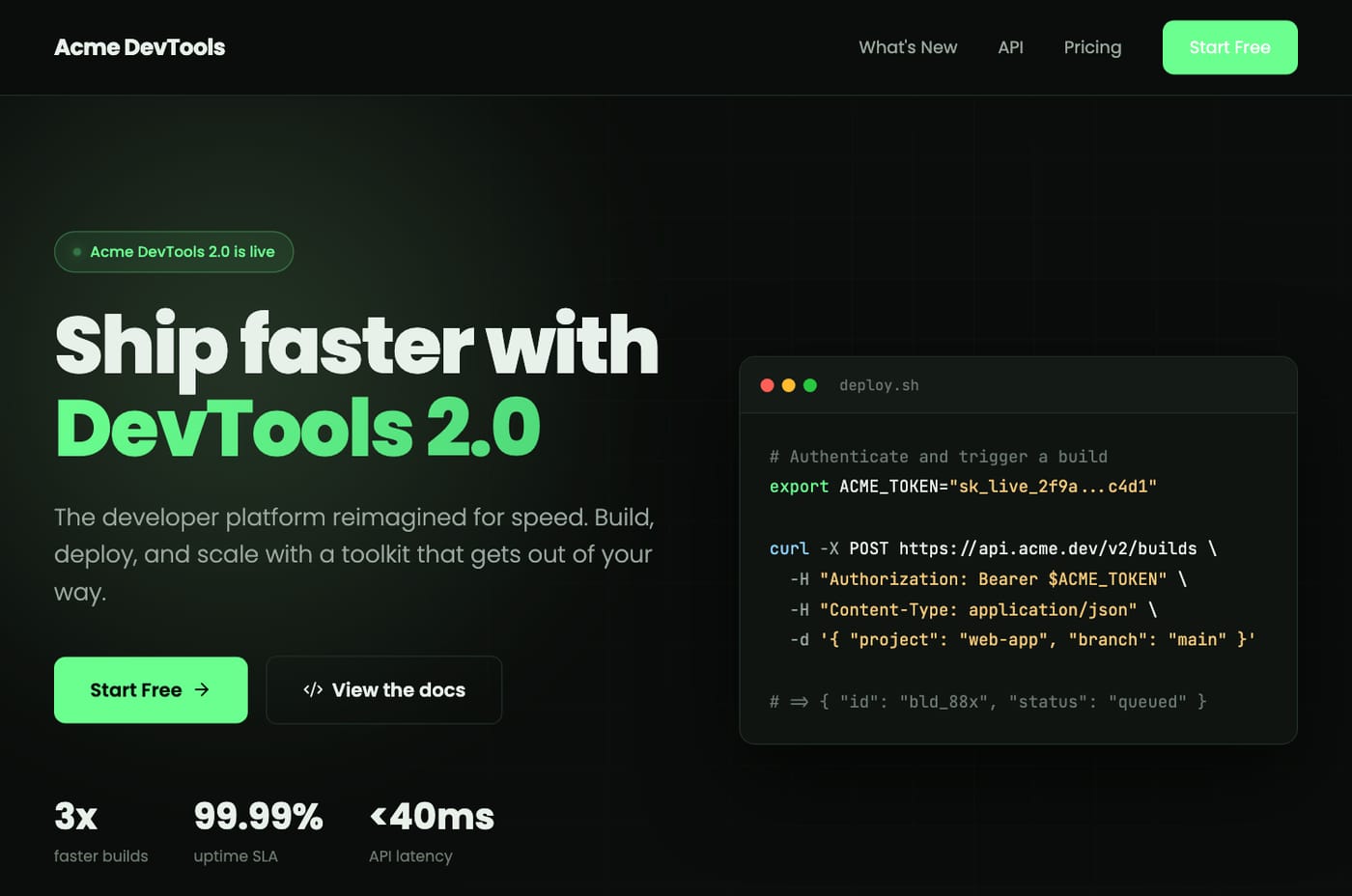Image resolution: width=1352 pixels, height=896 pixels.
Task: Click the code brackets icon beside View the docs
Action: point(313,689)
